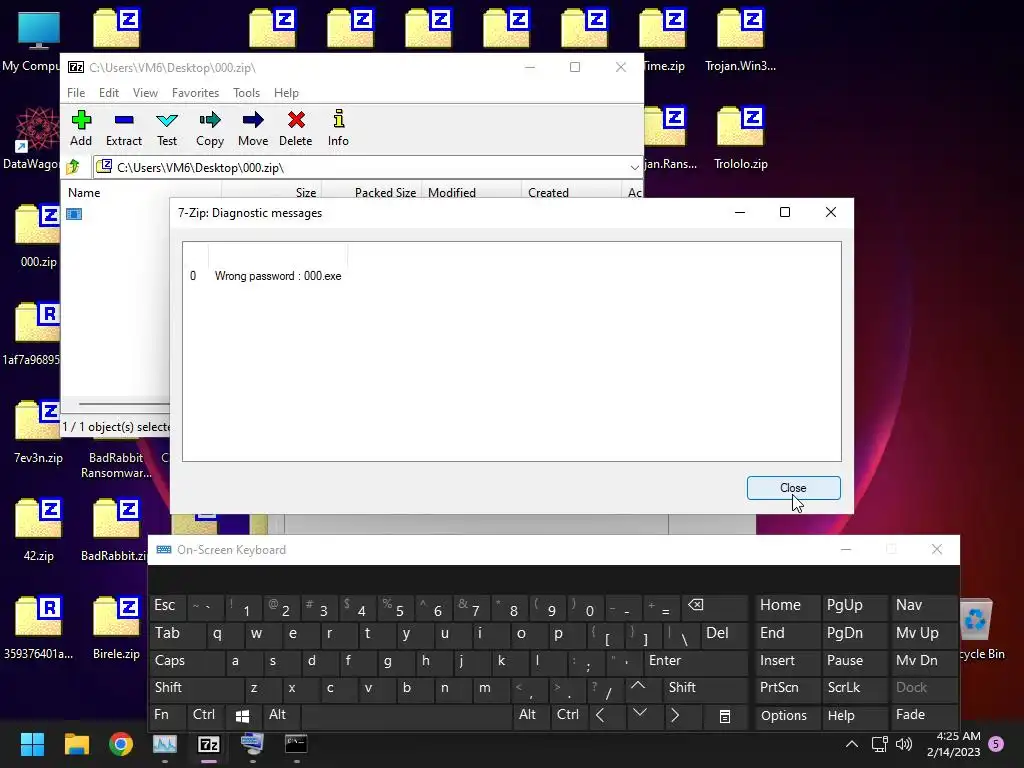This screenshot has width=1024, height=768.
Task: Open the Edit menu
Action: 108,93
